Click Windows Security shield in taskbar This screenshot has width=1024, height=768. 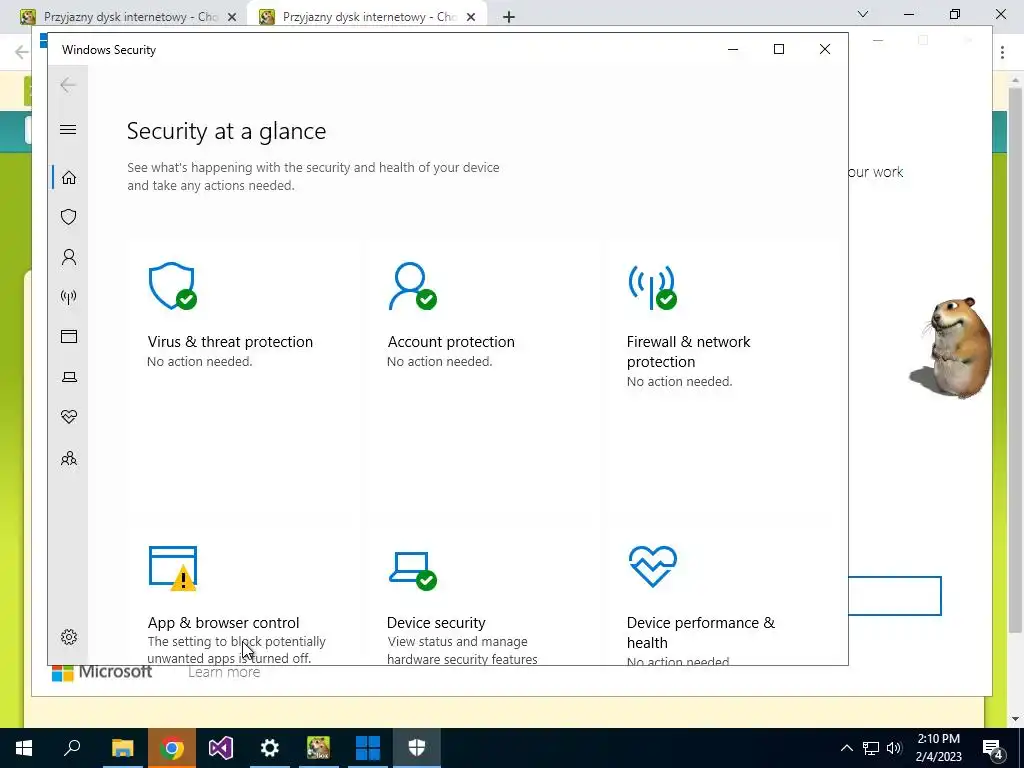tap(417, 748)
